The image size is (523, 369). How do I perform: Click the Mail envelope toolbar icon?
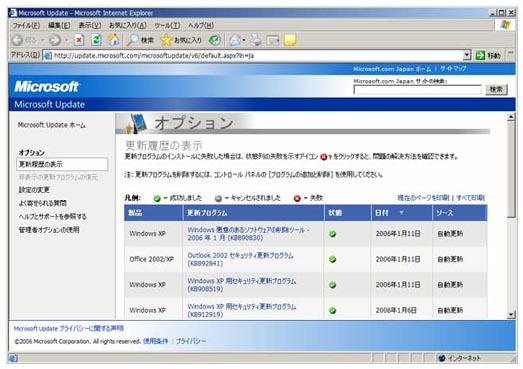(235, 40)
